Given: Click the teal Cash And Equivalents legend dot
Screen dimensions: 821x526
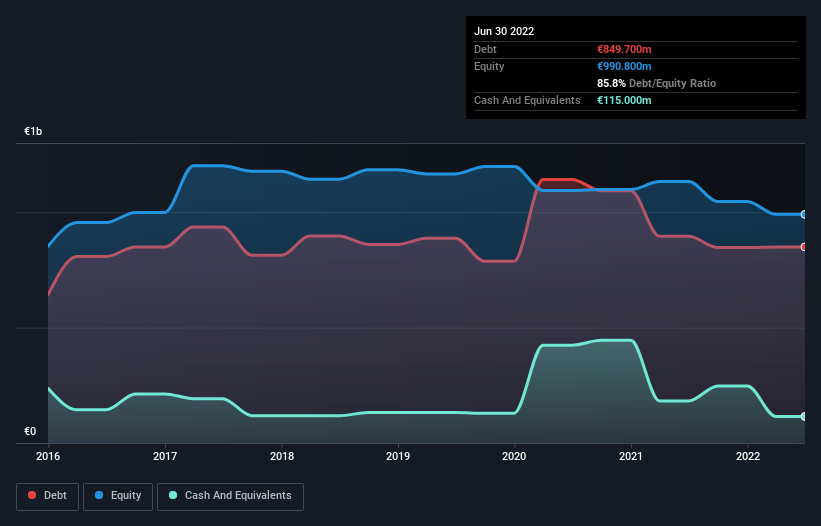Looking at the screenshot, I should [173, 495].
